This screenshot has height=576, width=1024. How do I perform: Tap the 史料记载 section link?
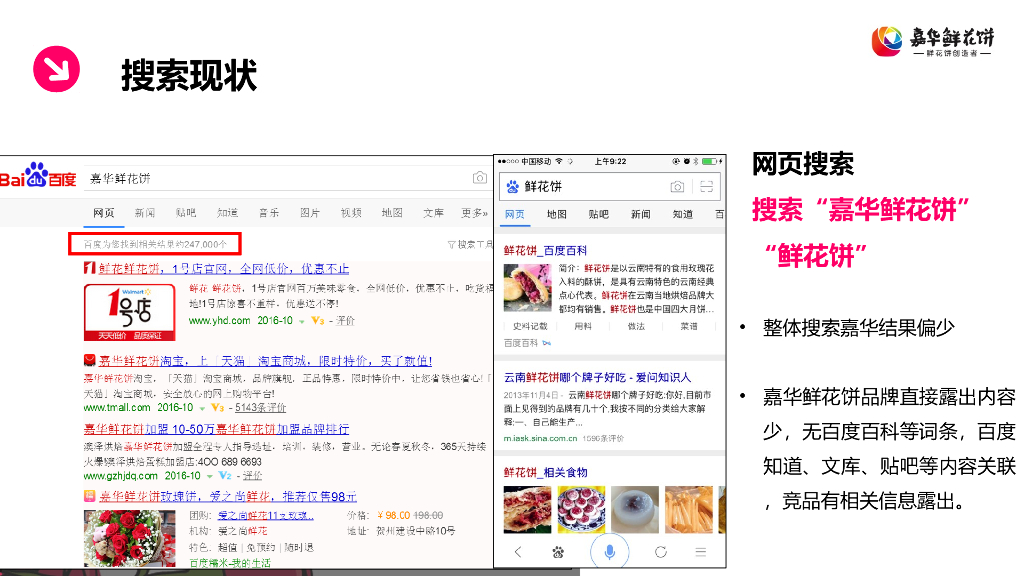530,327
